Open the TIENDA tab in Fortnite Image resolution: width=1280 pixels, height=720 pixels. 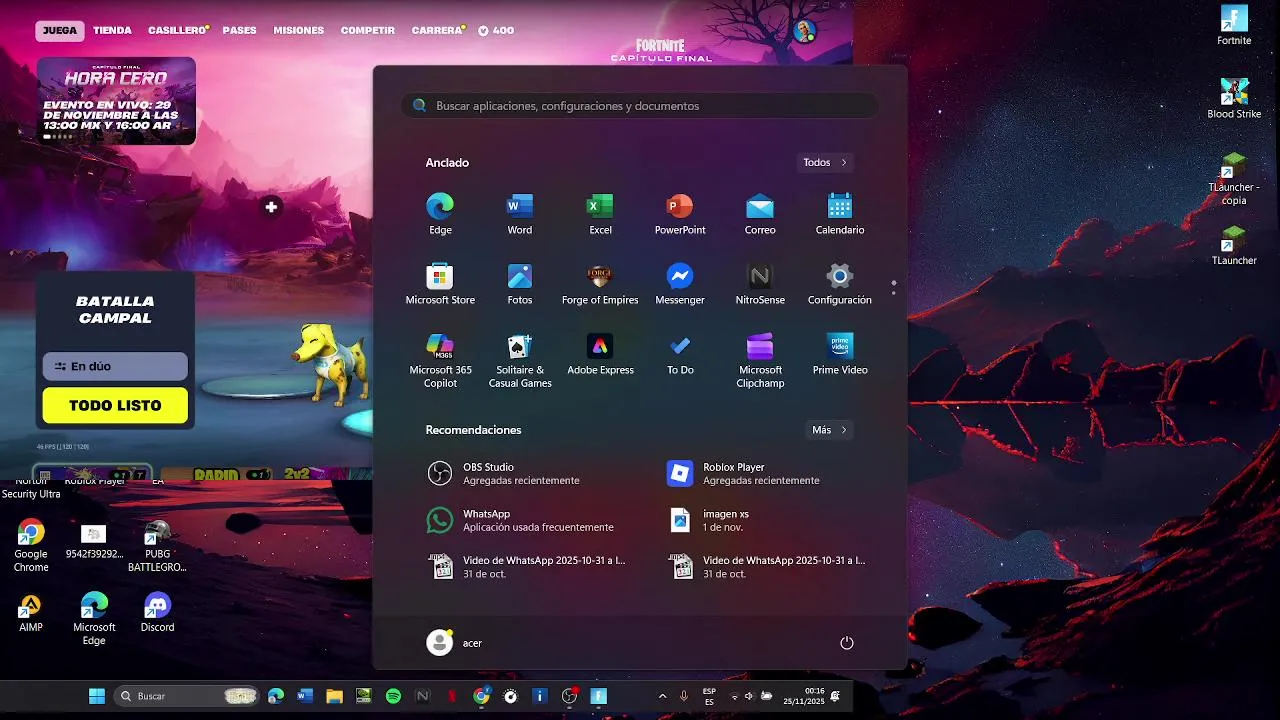(x=112, y=30)
